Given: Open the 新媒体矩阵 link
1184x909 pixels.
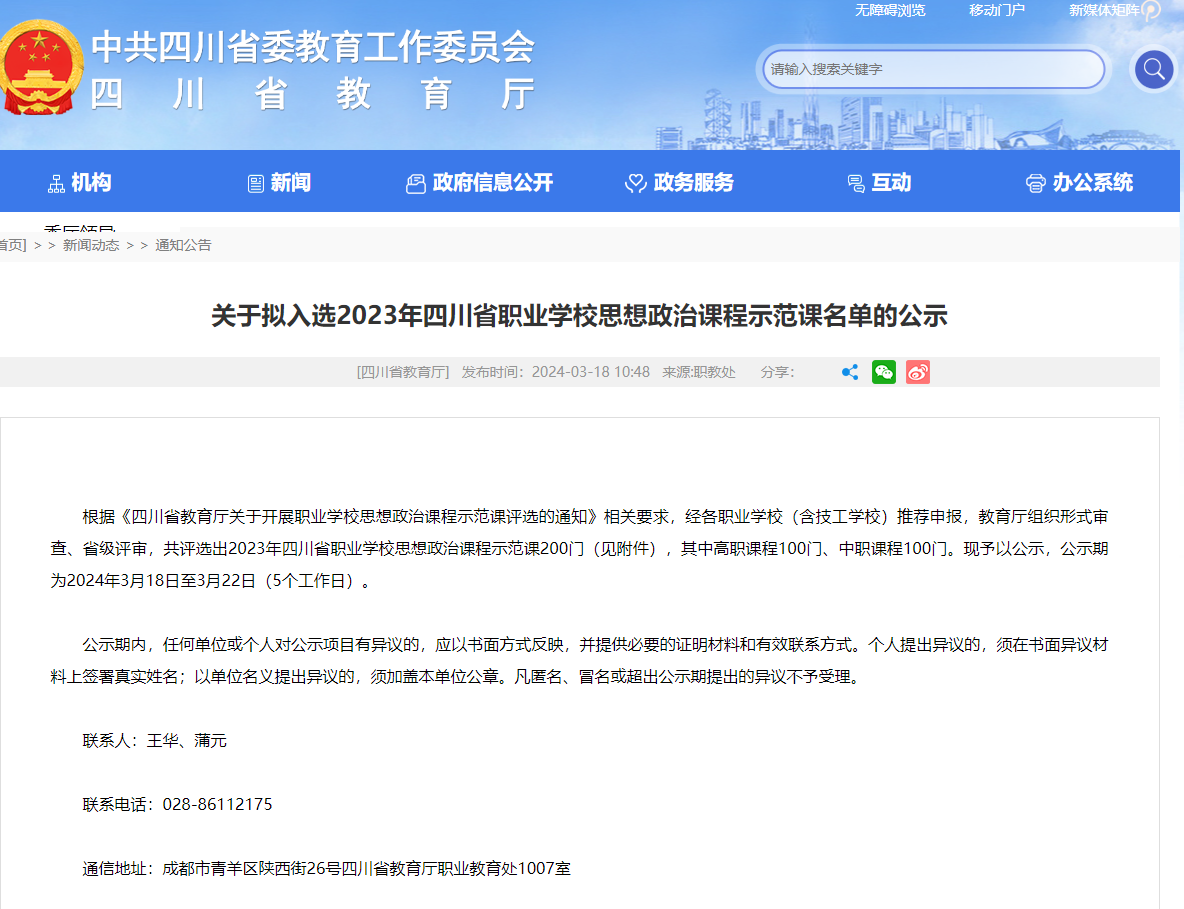Looking at the screenshot, I should coord(1104,10).
